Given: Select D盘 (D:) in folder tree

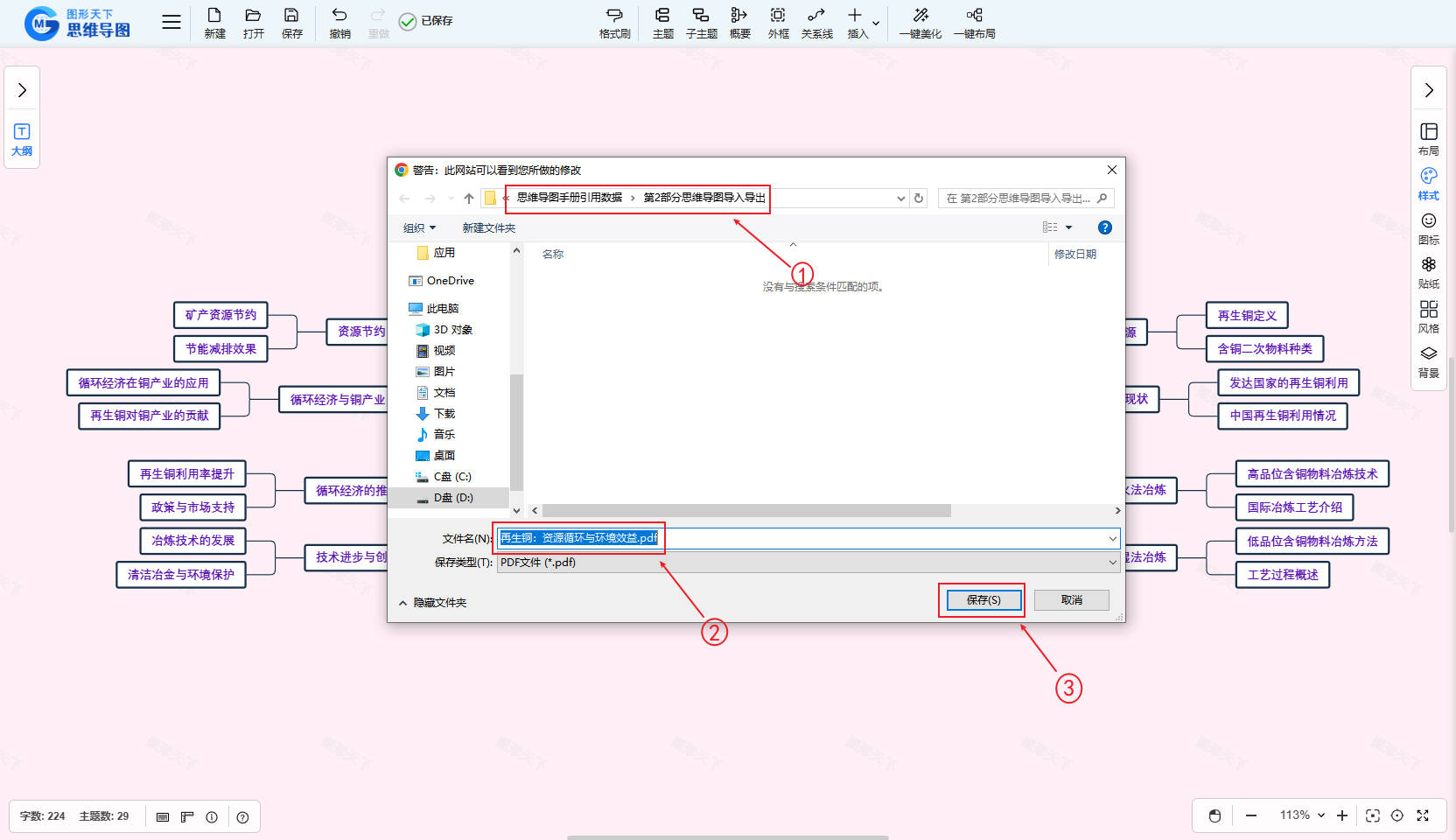Looking at the screenshot, I should [x=452, y=498].
